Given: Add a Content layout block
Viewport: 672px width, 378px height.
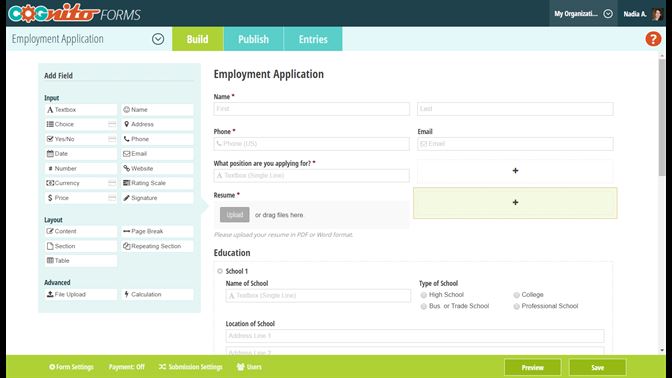Looking at the screenshot, I should click(81, 231).
